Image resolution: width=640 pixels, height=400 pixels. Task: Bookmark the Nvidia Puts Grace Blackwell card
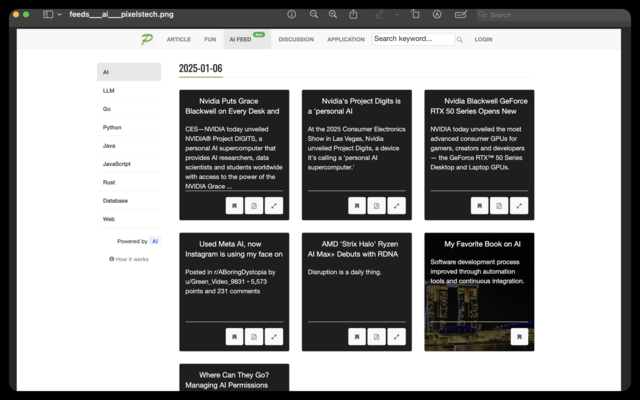(234, 206)
